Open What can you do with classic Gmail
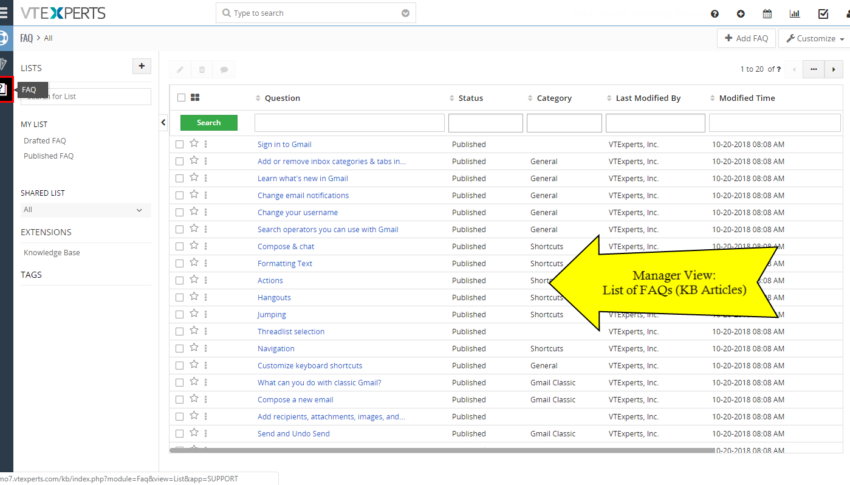Image resolution: width=850 pixels, height=485 pixels. [x=319, y=383]
